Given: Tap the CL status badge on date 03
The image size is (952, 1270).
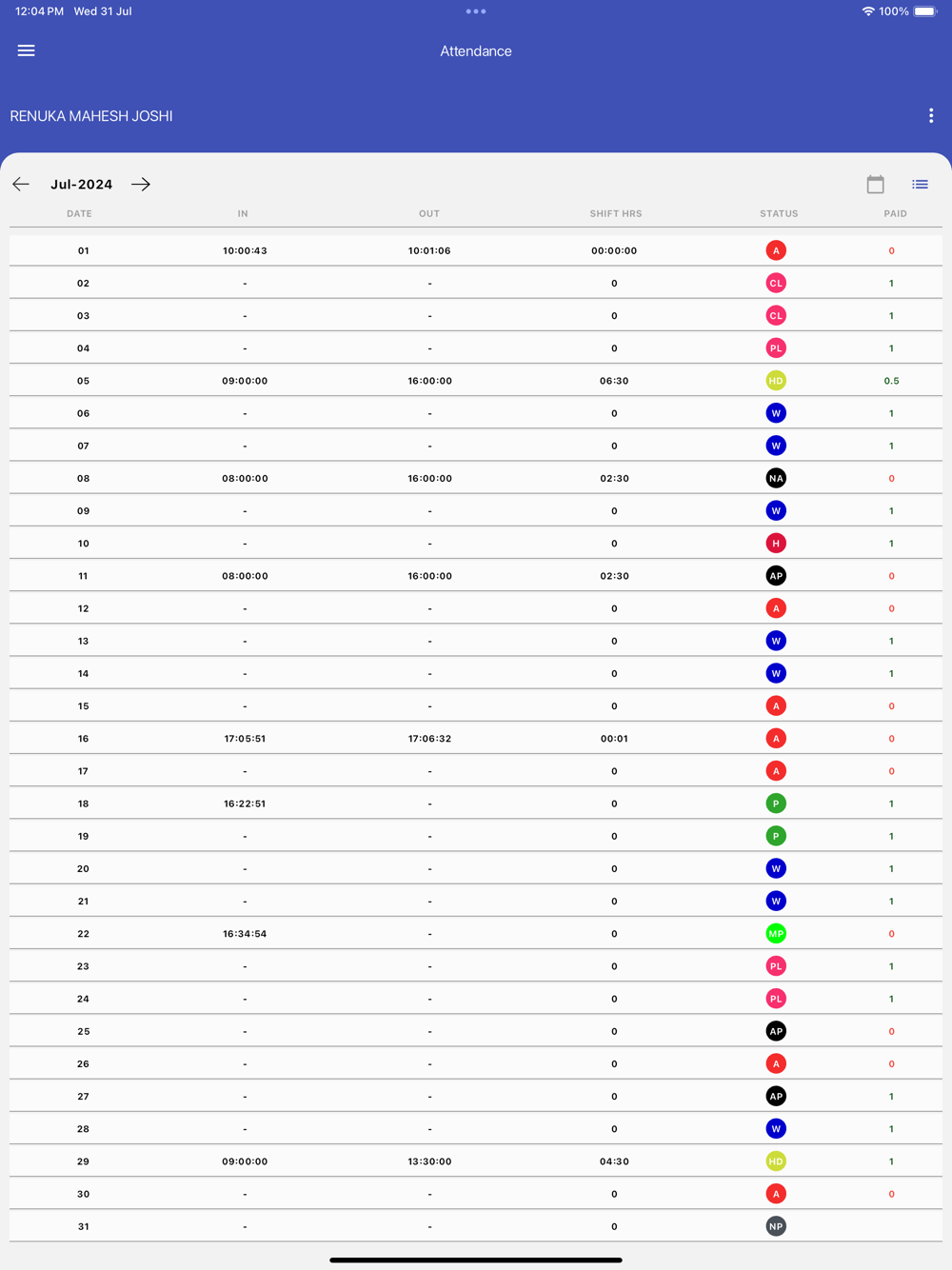Looking at the screenshot, I should (776, 315).
